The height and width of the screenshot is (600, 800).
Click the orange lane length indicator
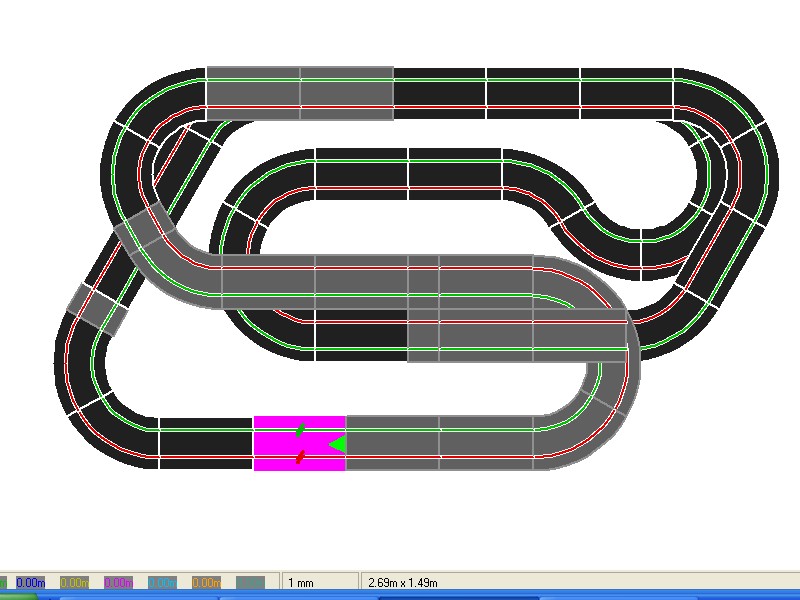(206, 582)
